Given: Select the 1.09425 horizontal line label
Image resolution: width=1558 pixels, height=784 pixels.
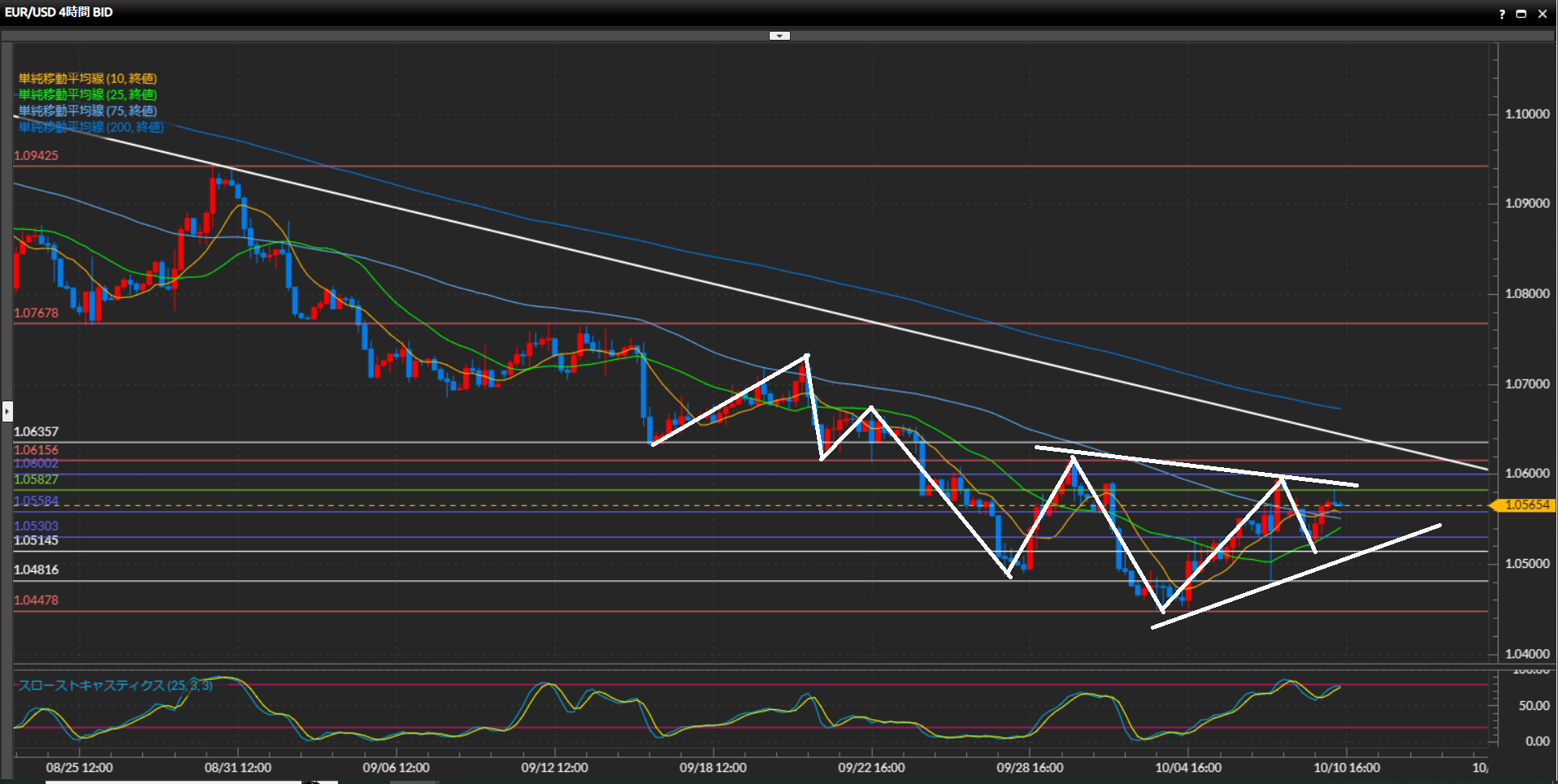Looking at the screenshot, I should 37,156.
